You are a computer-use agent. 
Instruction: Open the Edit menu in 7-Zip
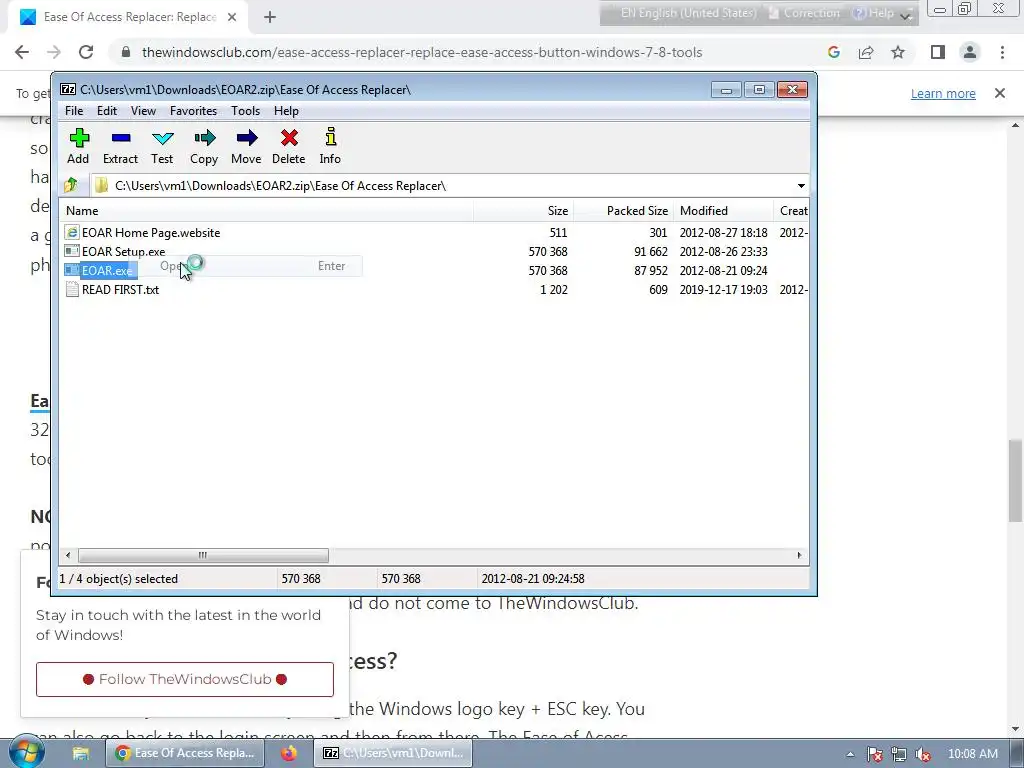tap(106, 111)
